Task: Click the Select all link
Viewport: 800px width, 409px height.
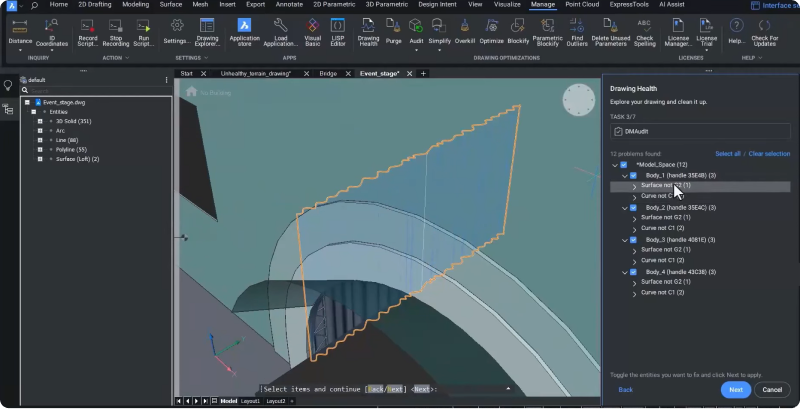Action: [x=727, y=154]
